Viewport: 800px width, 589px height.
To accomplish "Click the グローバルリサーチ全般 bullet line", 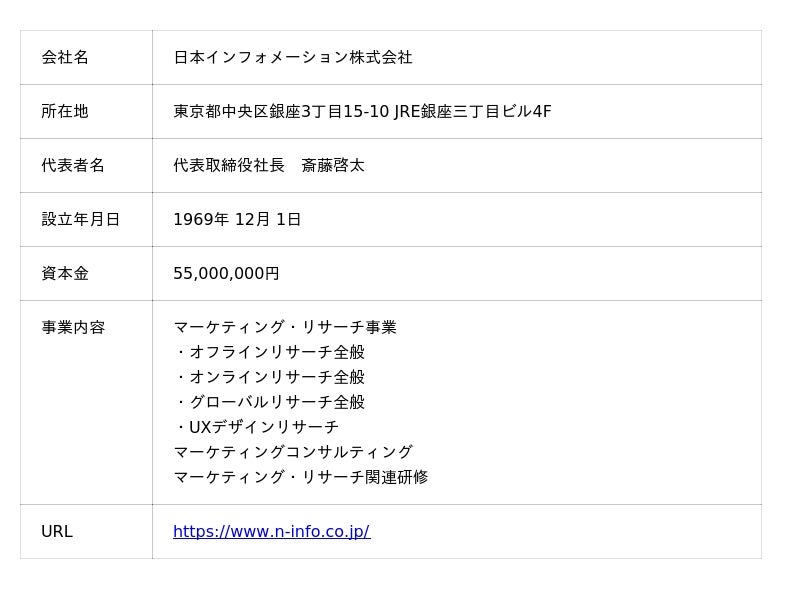I will coord(270,403).
